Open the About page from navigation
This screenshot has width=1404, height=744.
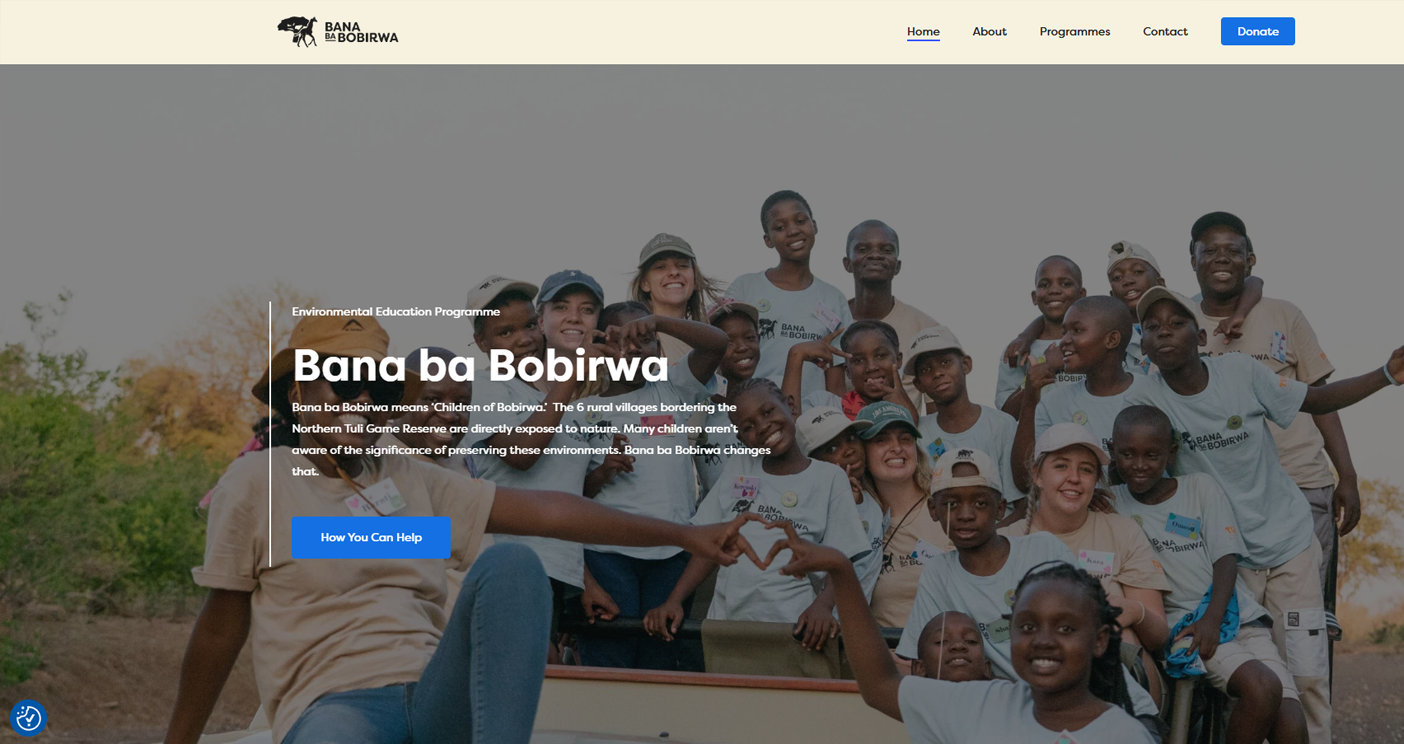(989, 31)
